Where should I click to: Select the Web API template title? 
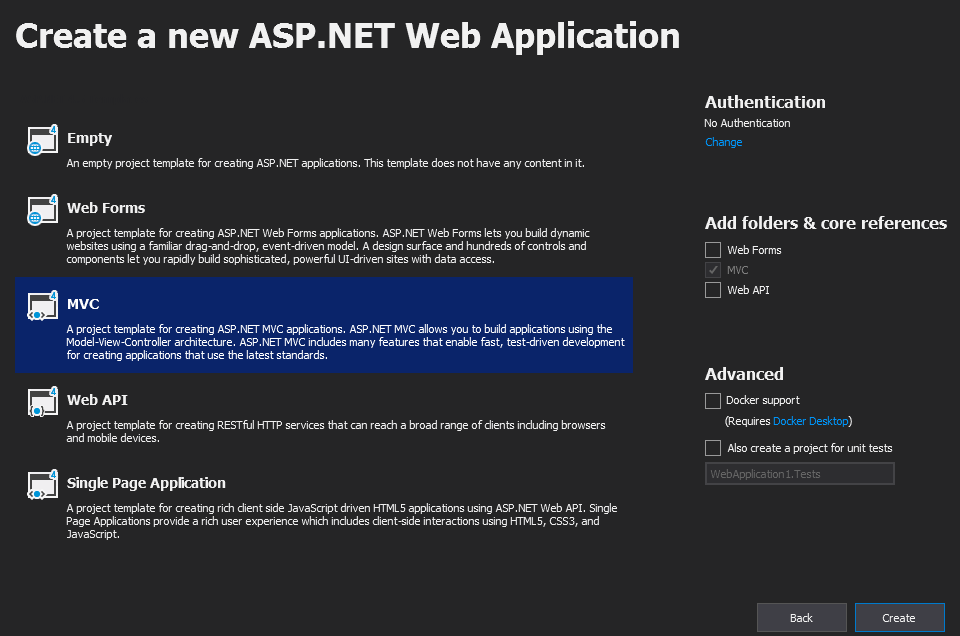pos(97,400)
